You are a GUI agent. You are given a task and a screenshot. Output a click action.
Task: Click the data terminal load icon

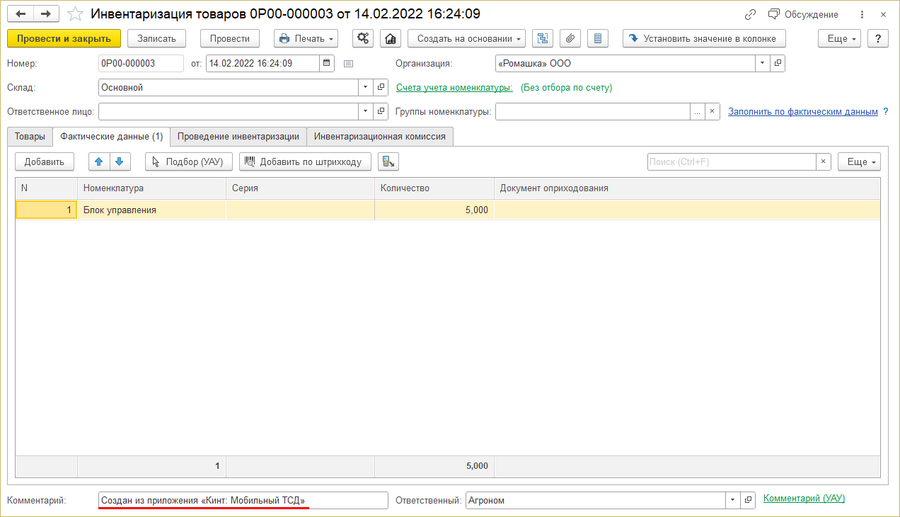pyautogui.click(x=389, y=162)
